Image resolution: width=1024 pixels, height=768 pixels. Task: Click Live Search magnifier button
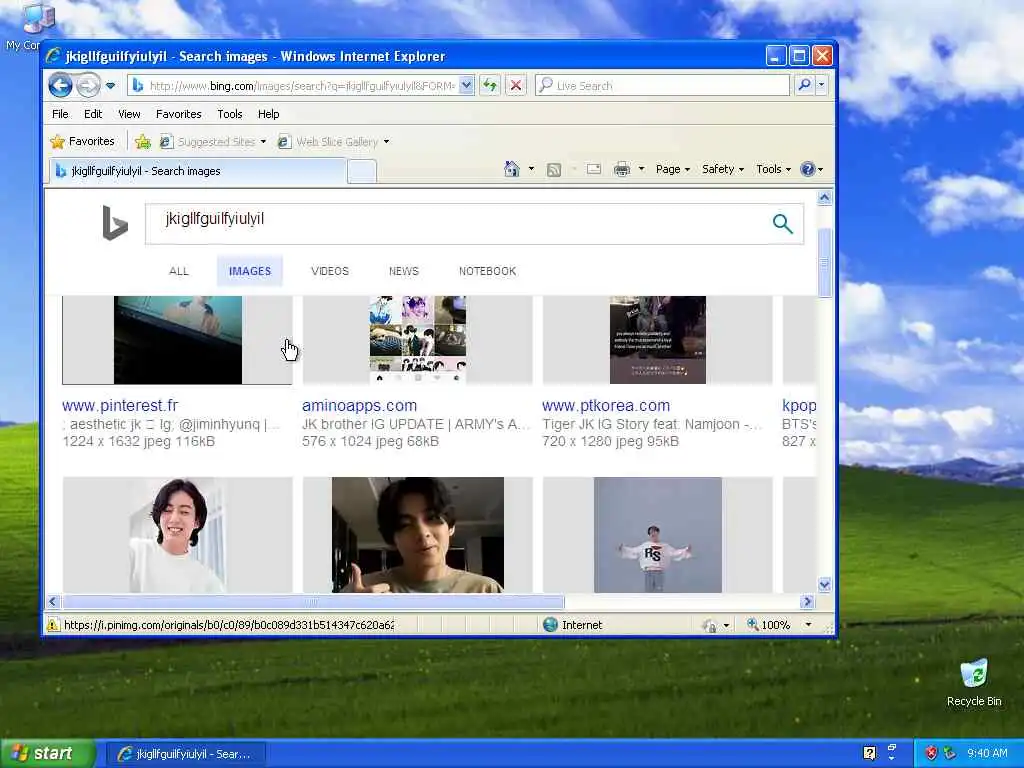click(805, 85)
